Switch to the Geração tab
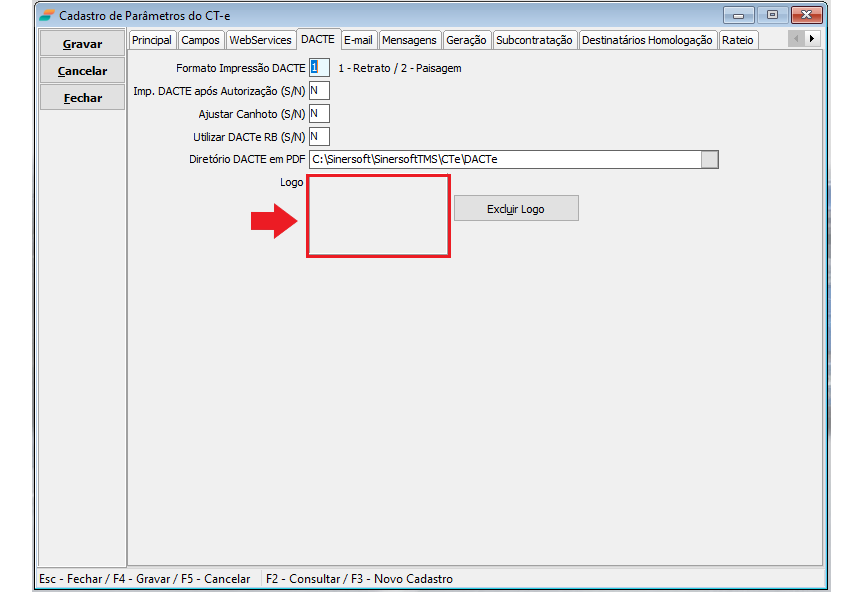This screenshot has width=862, height=592. (466, 40)
